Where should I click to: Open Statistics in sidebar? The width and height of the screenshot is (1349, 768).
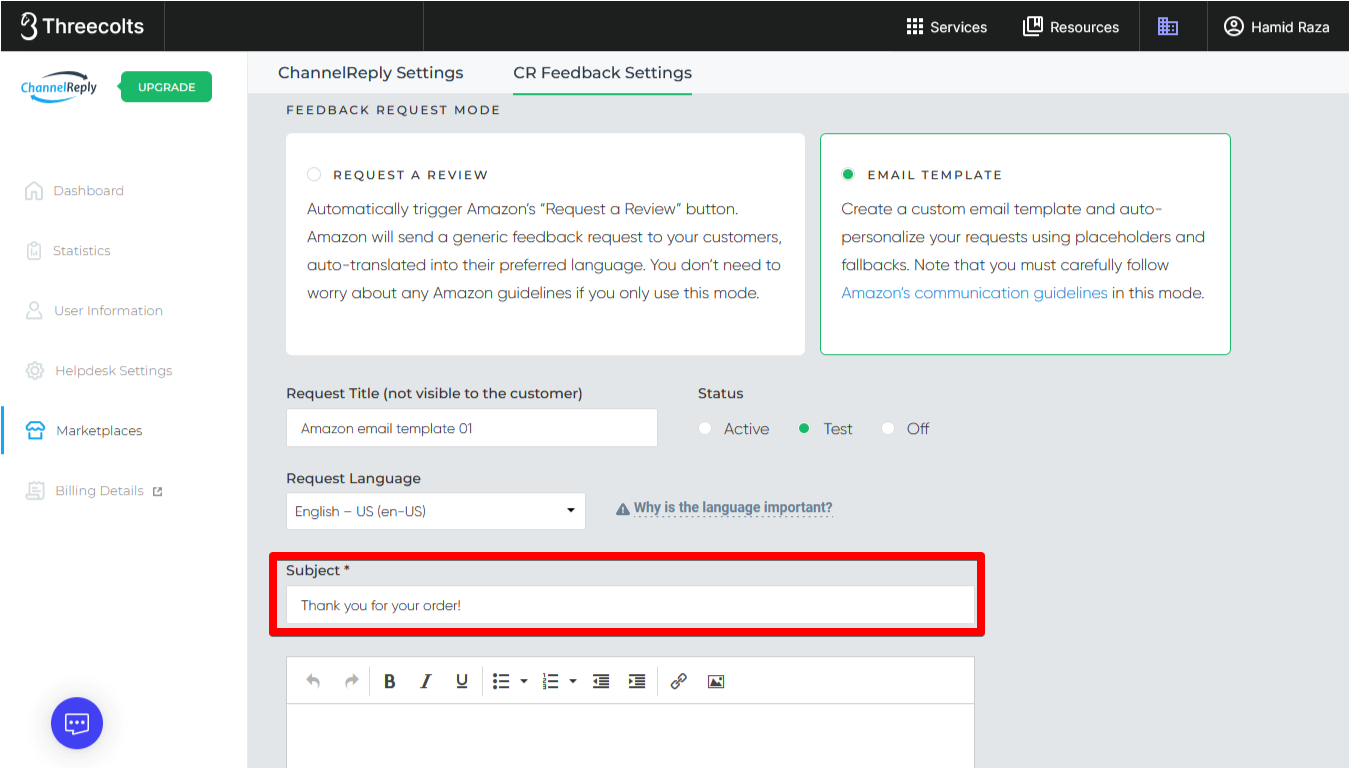pyautogui.click(x=68, y=251)
